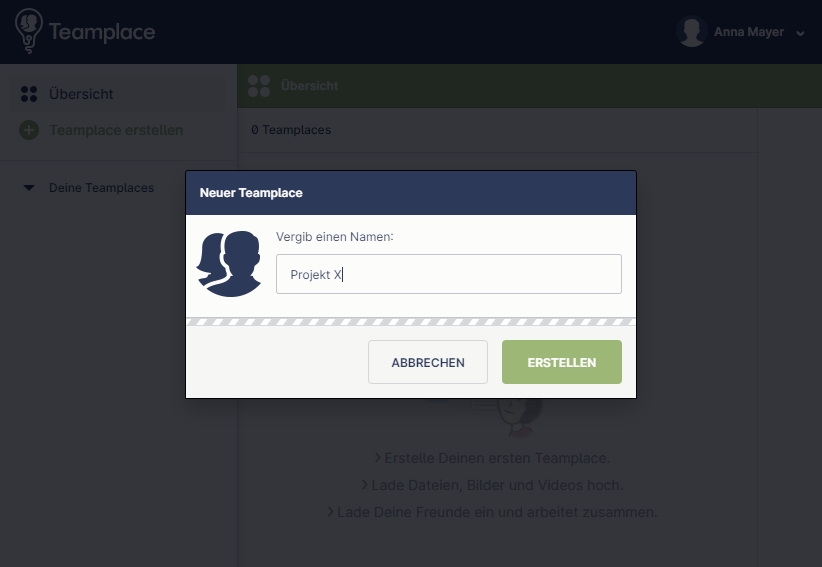Select the Übersicht title in the green bar
Viewport: 822px width, 567px height.
(x=309, y=85)
